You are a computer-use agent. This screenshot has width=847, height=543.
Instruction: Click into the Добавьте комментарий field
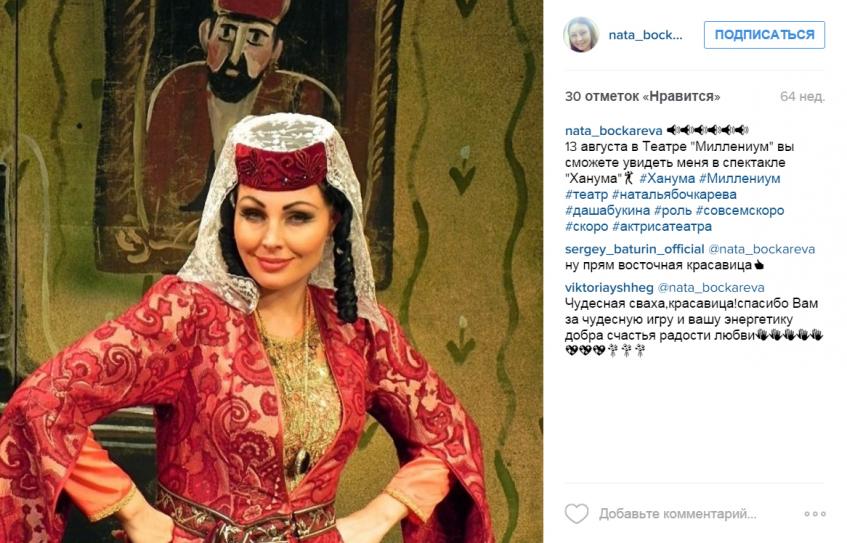click(x=677, y=514)
